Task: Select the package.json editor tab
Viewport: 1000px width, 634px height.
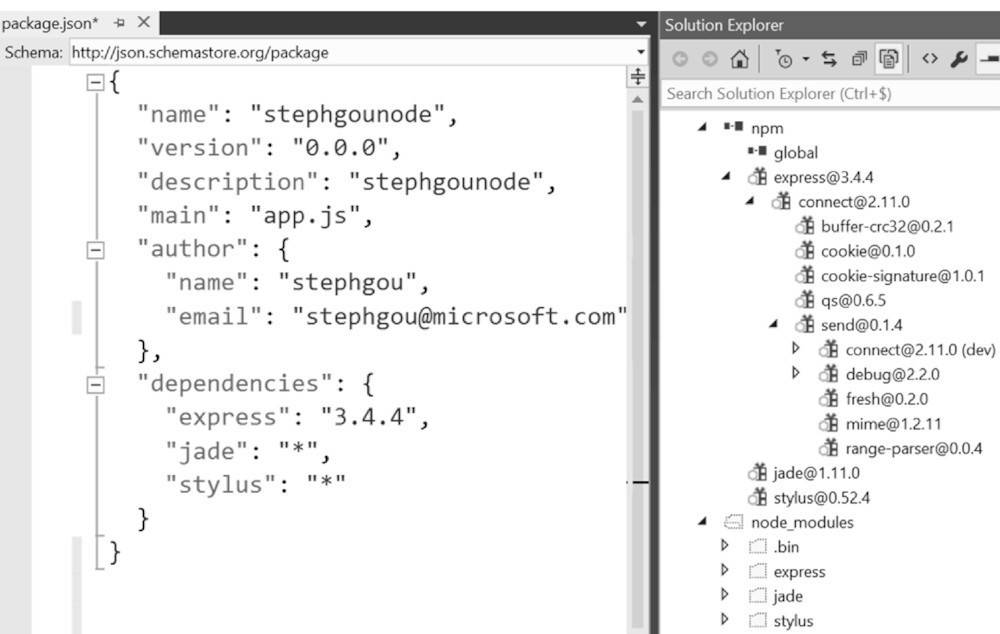Action: pyautogui.click(x=50, y=22)
